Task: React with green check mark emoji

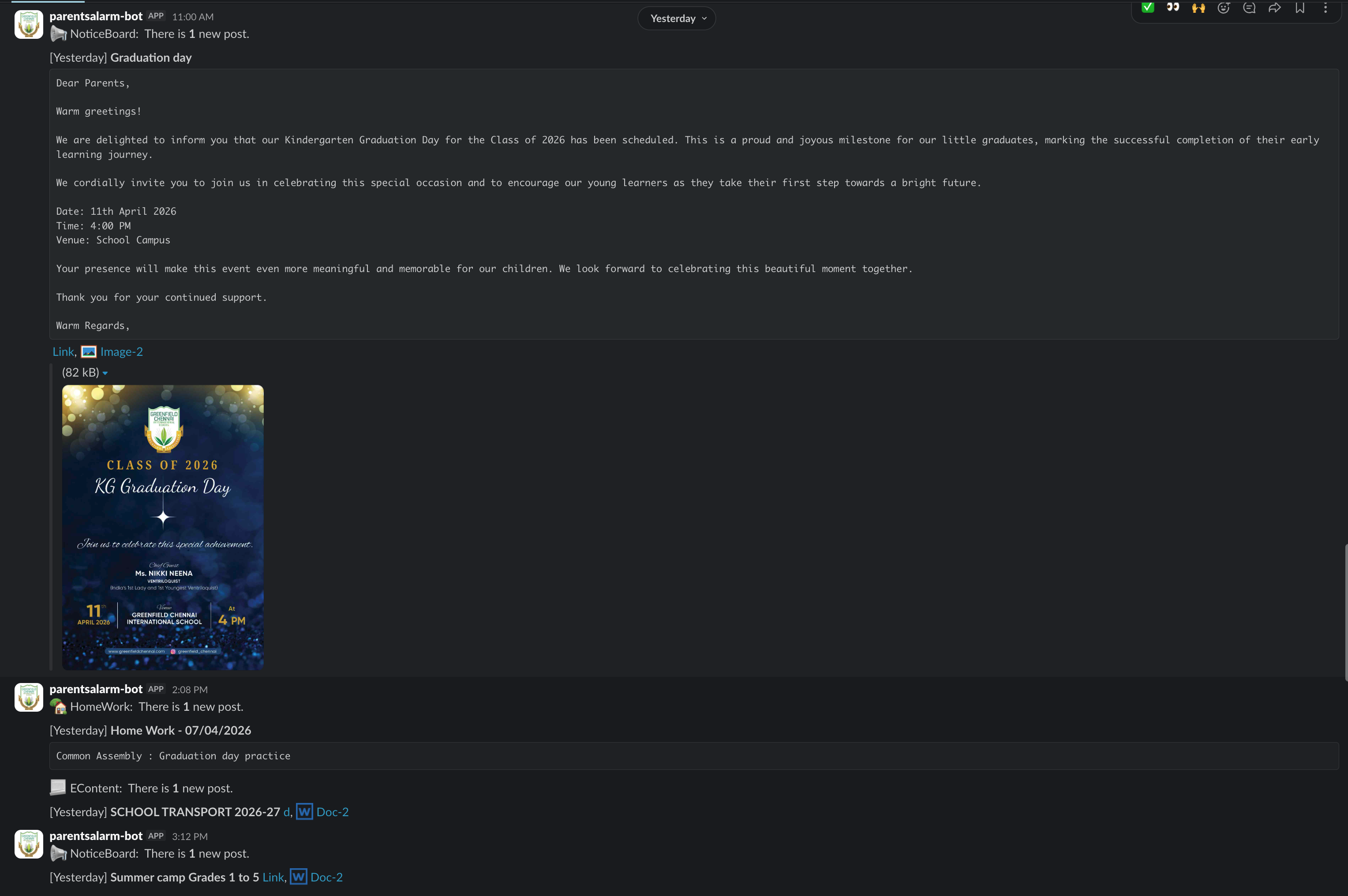Action: click(1147, 7)
